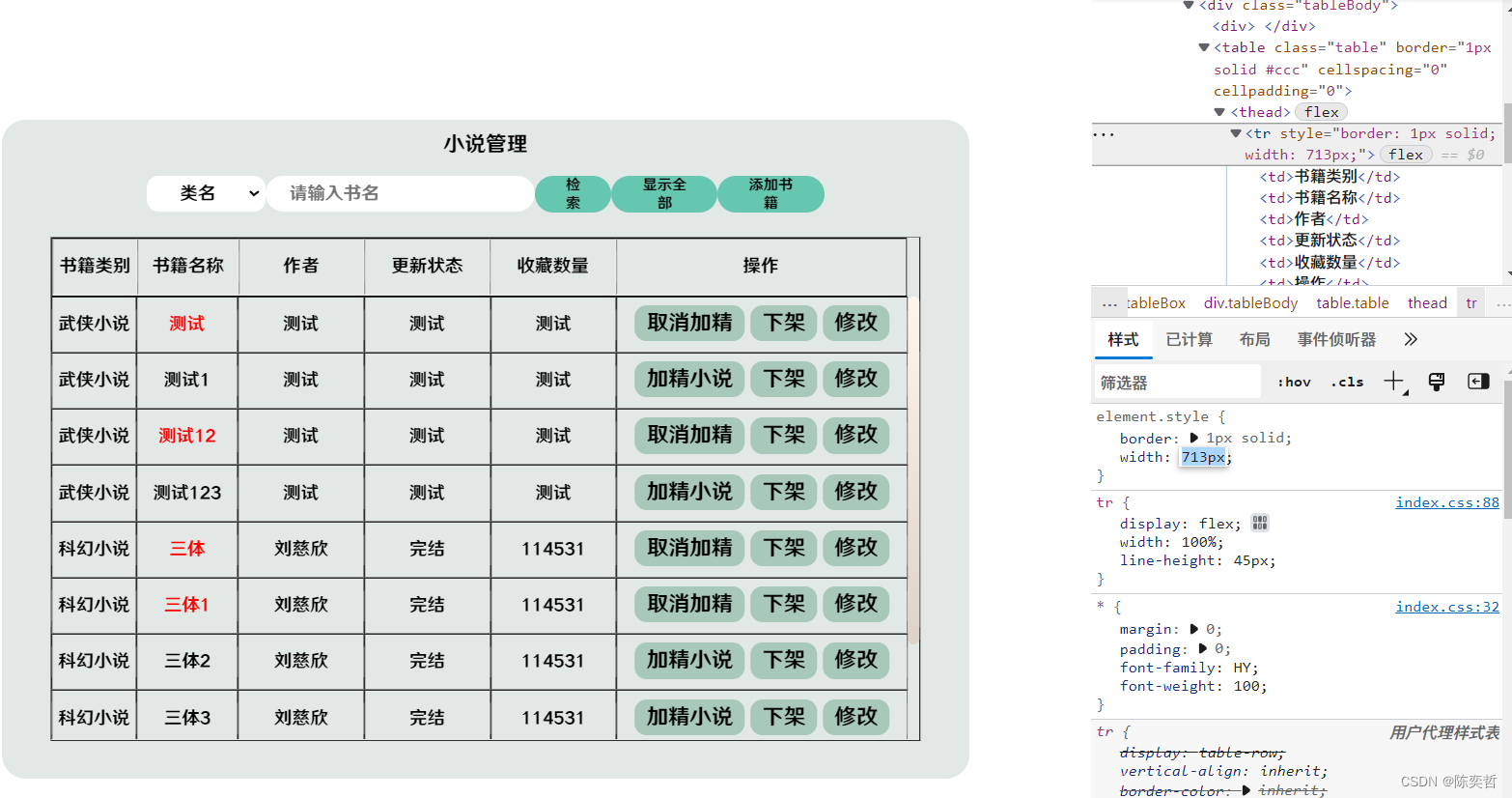The image size is (1512, 798).
Task: Click 下架 in the 三体3 row
Action: [x=784, y=717]
